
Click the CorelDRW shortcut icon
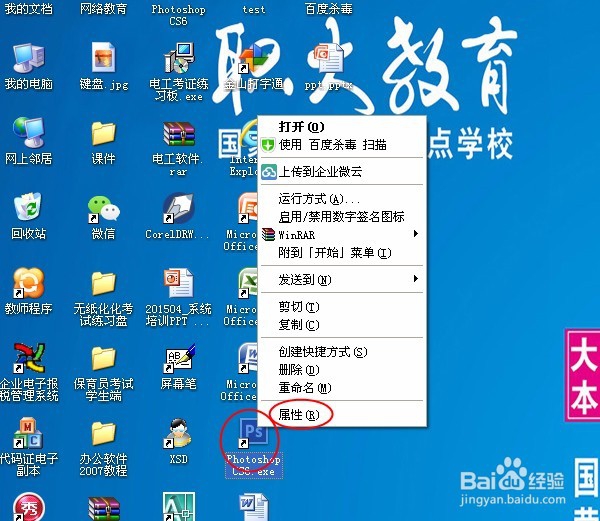click(179, 208)
